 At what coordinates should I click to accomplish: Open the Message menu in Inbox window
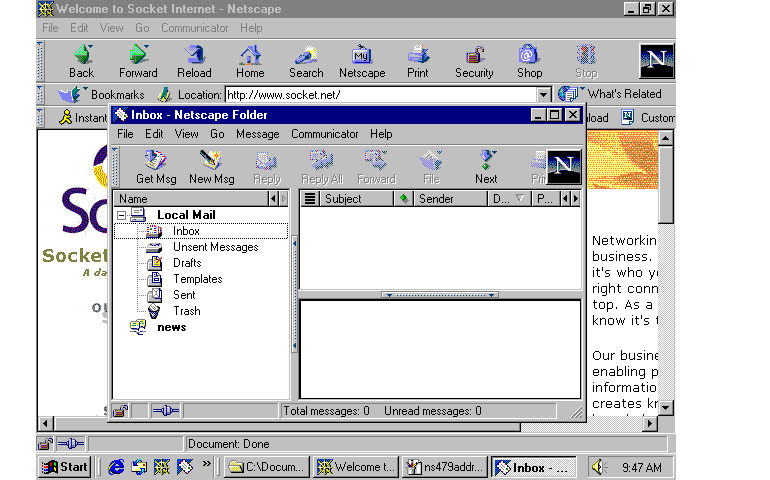coord(257,134)
